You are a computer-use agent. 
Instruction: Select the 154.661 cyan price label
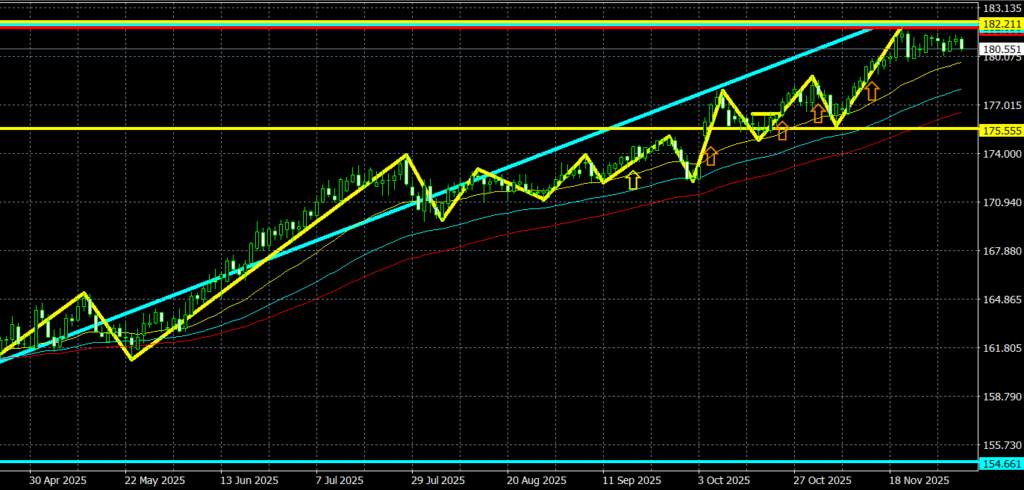click(x=1000, y=464)
